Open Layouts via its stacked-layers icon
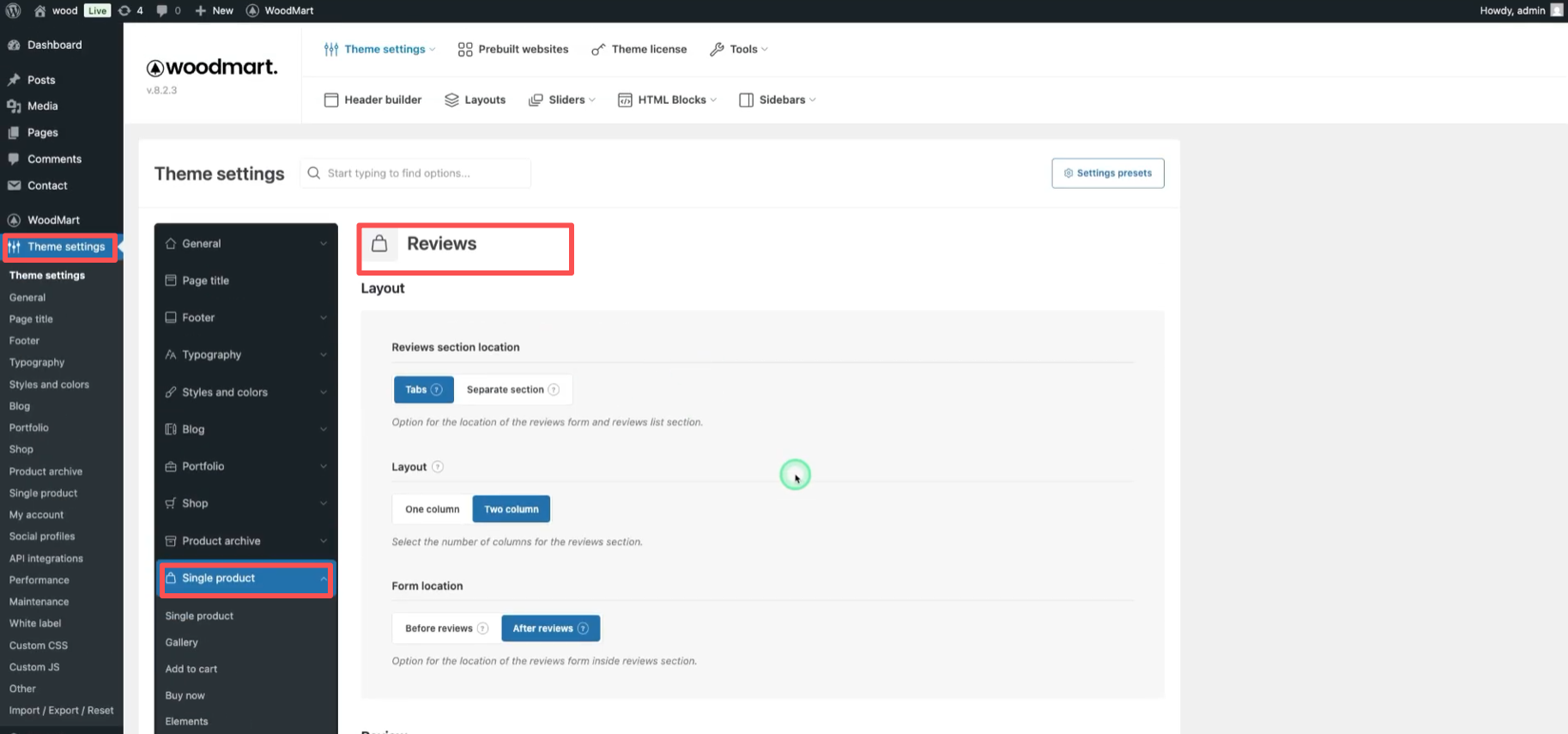This screenshot has width=1568, height=734. 451,100
